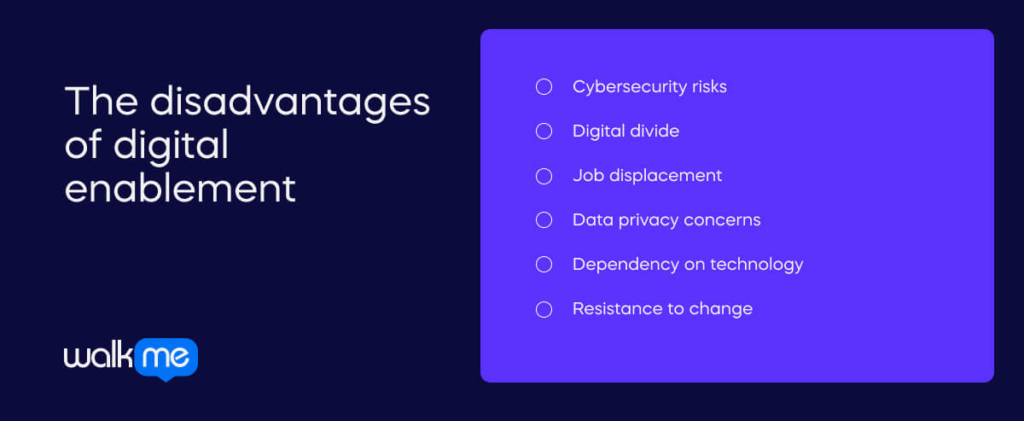1024x421 pixels.
Task: Click the white "walk" logo text
Action: (98, 357)
